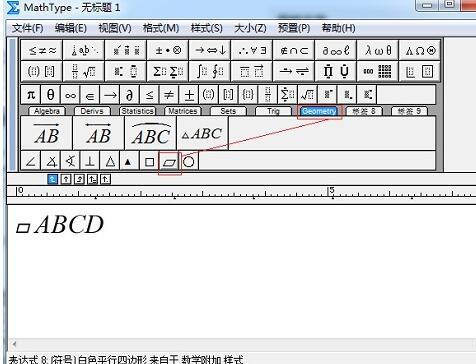Open the 格式(M) menu

pyautogui.click(x=161, y=28)
